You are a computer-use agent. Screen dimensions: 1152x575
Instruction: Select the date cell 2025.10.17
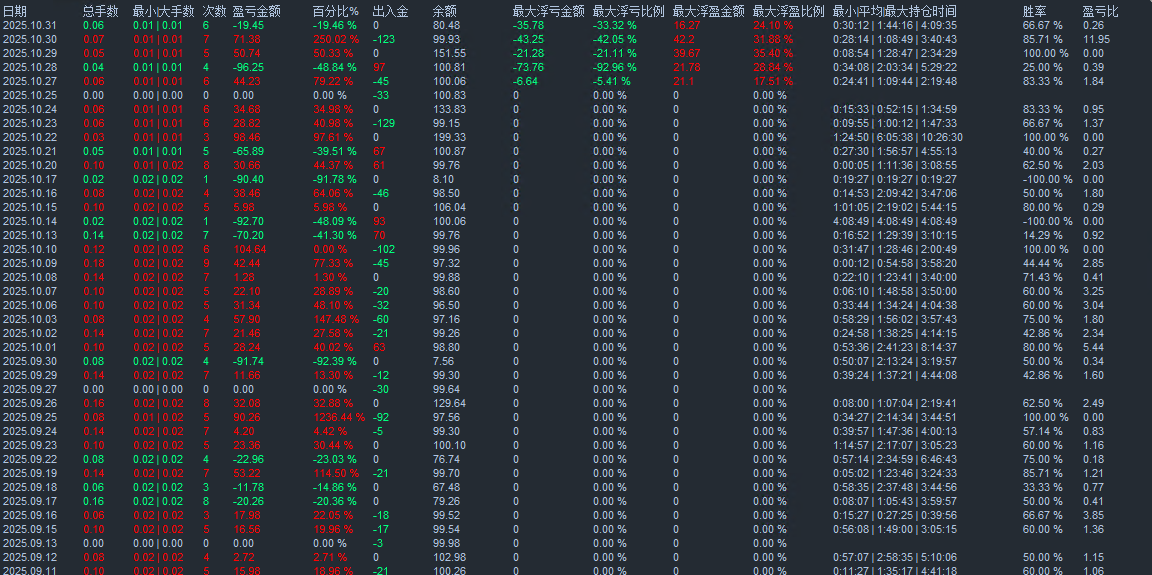coord(30,179)
